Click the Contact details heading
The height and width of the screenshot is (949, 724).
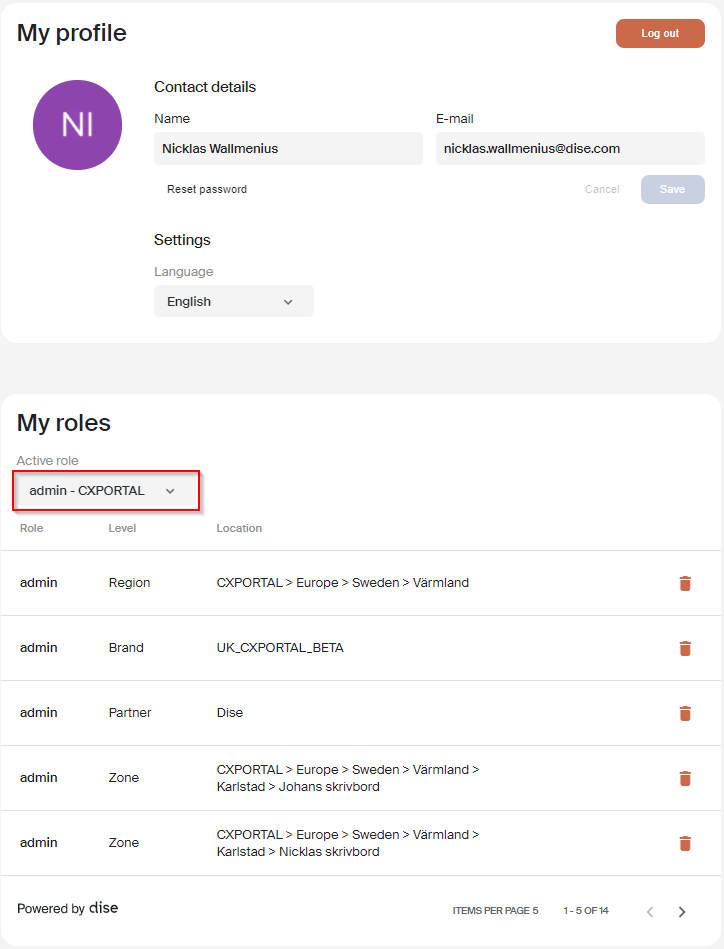[x=205, y=87]
